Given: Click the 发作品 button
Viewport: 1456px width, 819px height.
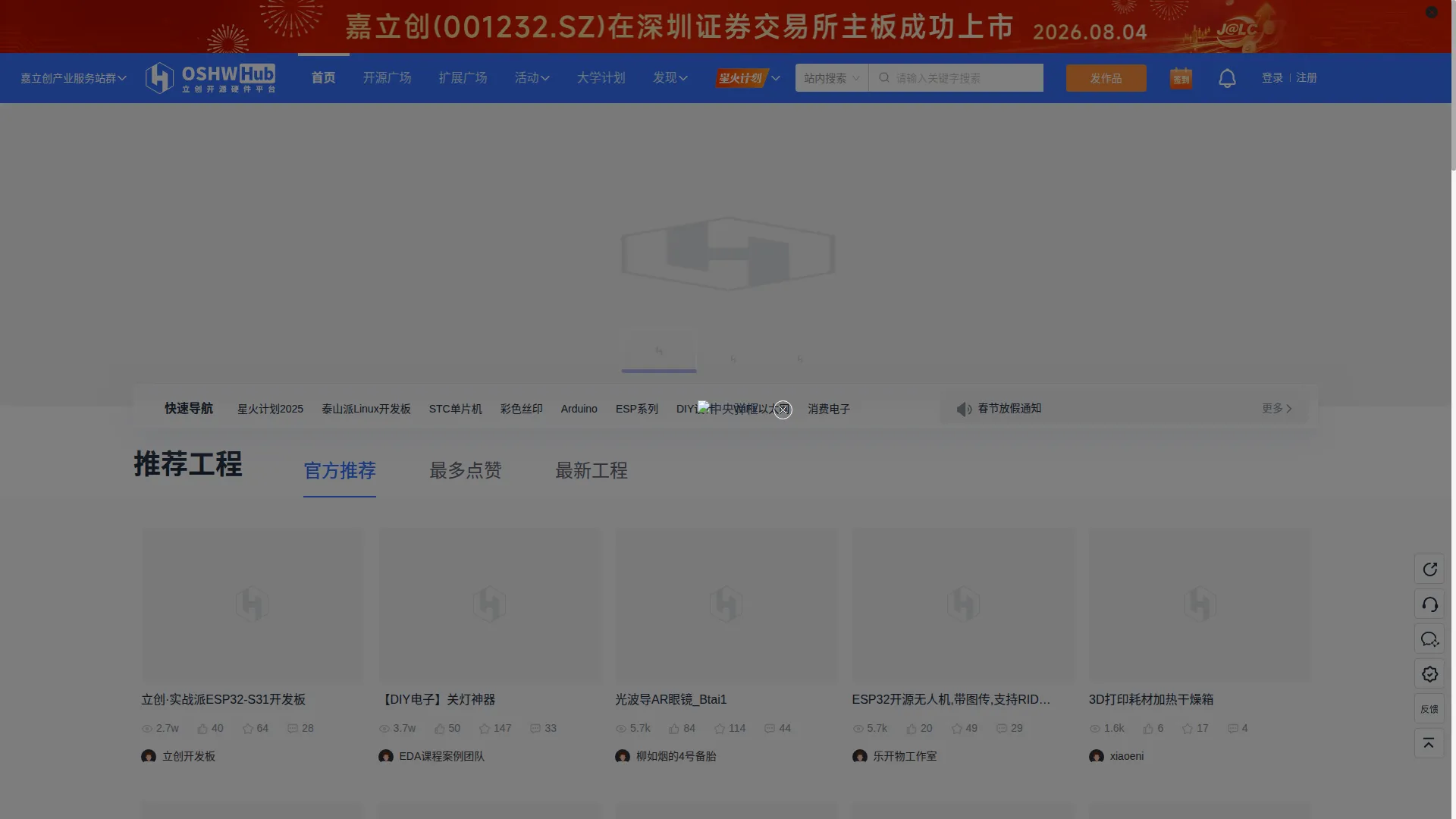Looking at the screenshot, I should 1106,78.
